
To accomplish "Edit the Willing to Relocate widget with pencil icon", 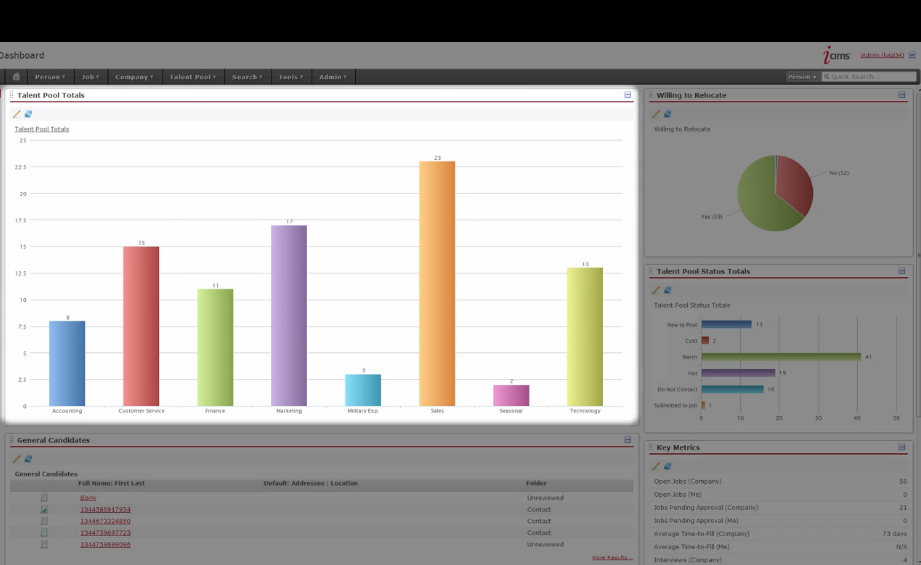I will coord(656,114).
